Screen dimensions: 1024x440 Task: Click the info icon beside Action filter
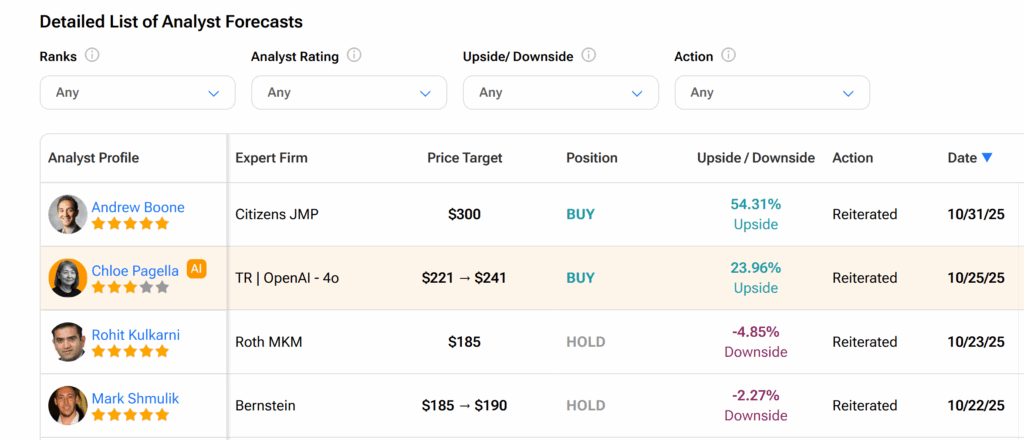click(x=729, y=56)
